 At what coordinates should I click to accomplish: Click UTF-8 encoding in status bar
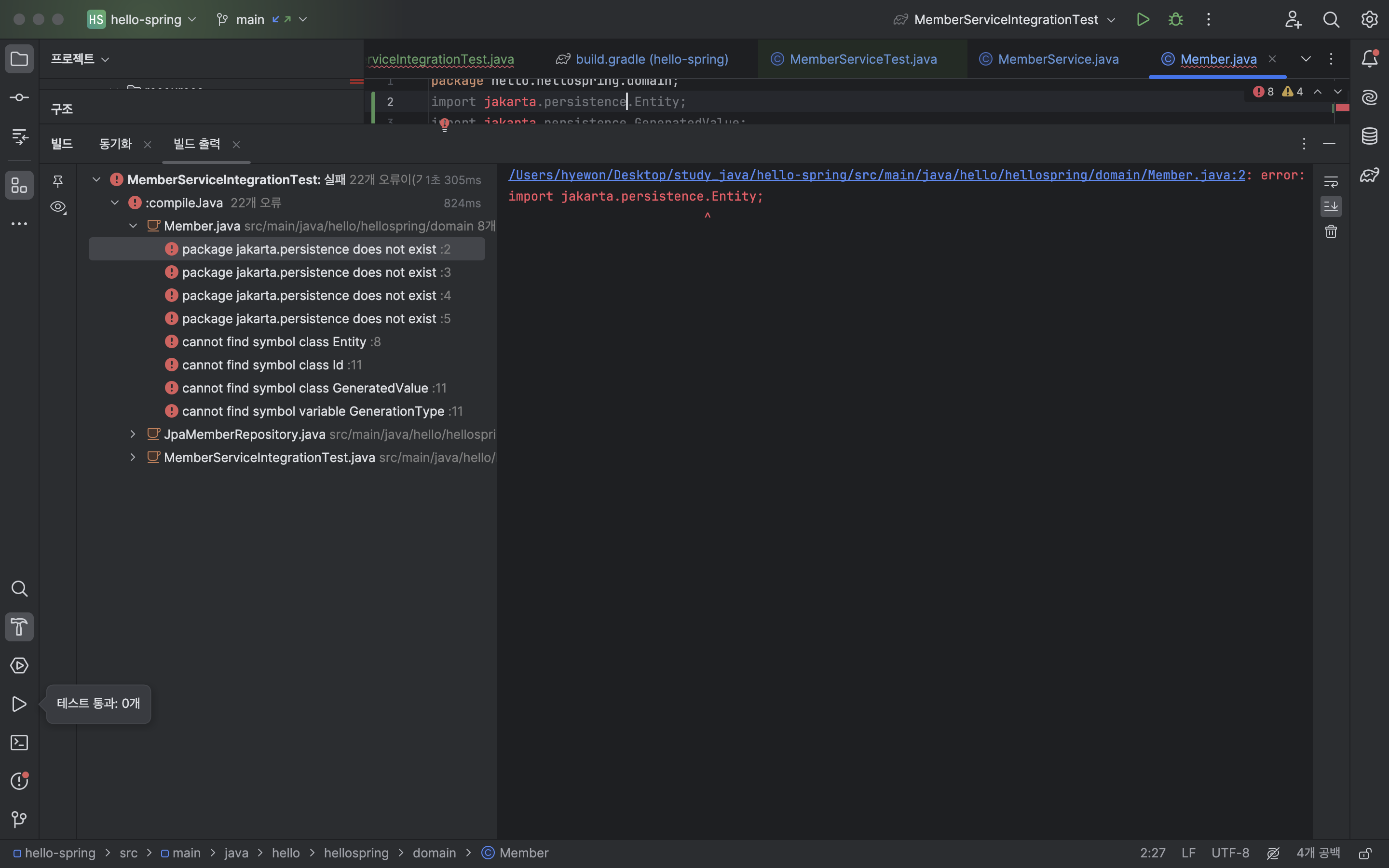1230,853
